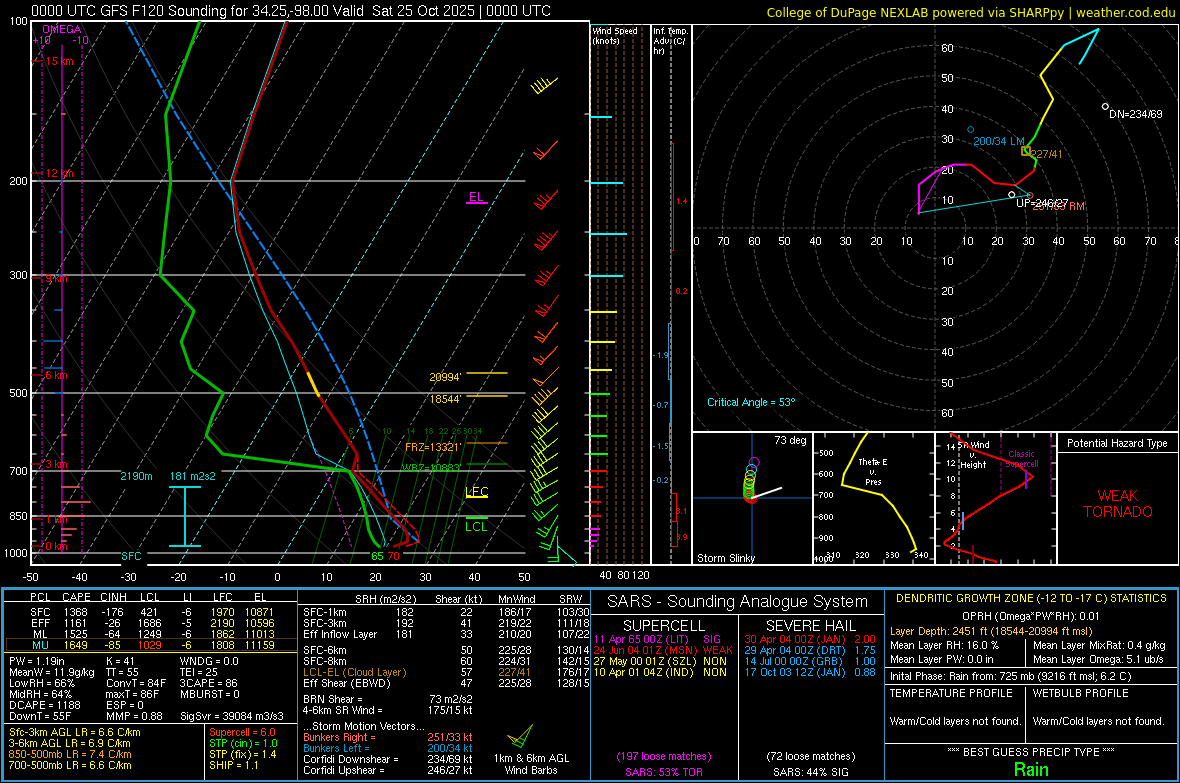Click the Storm Slinky circles plot

pos(751,480)
